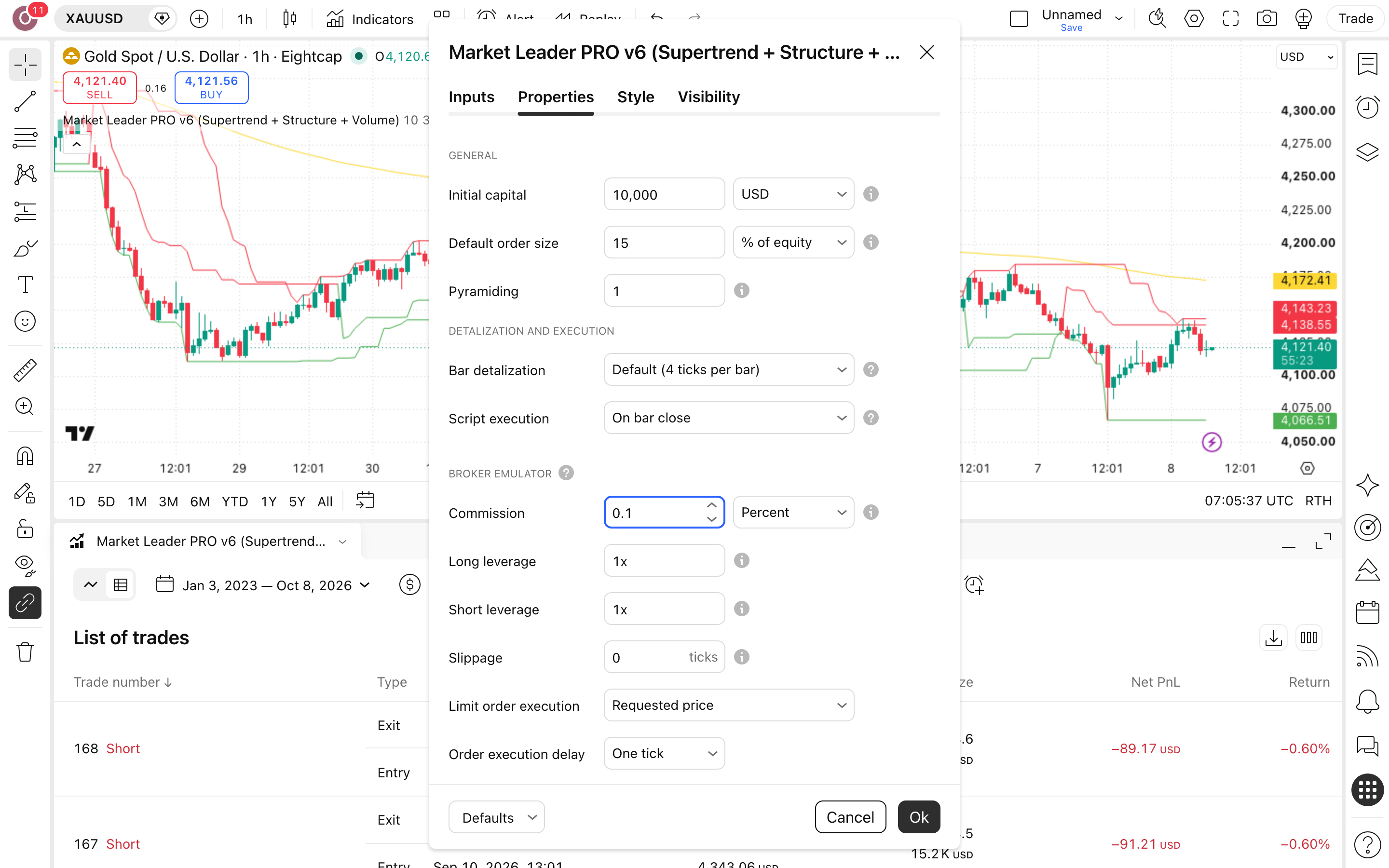Expand the Script execution dropdown
Viewport: 1389px width, 868px height.
pyautogui.click(x=729, y=418)
